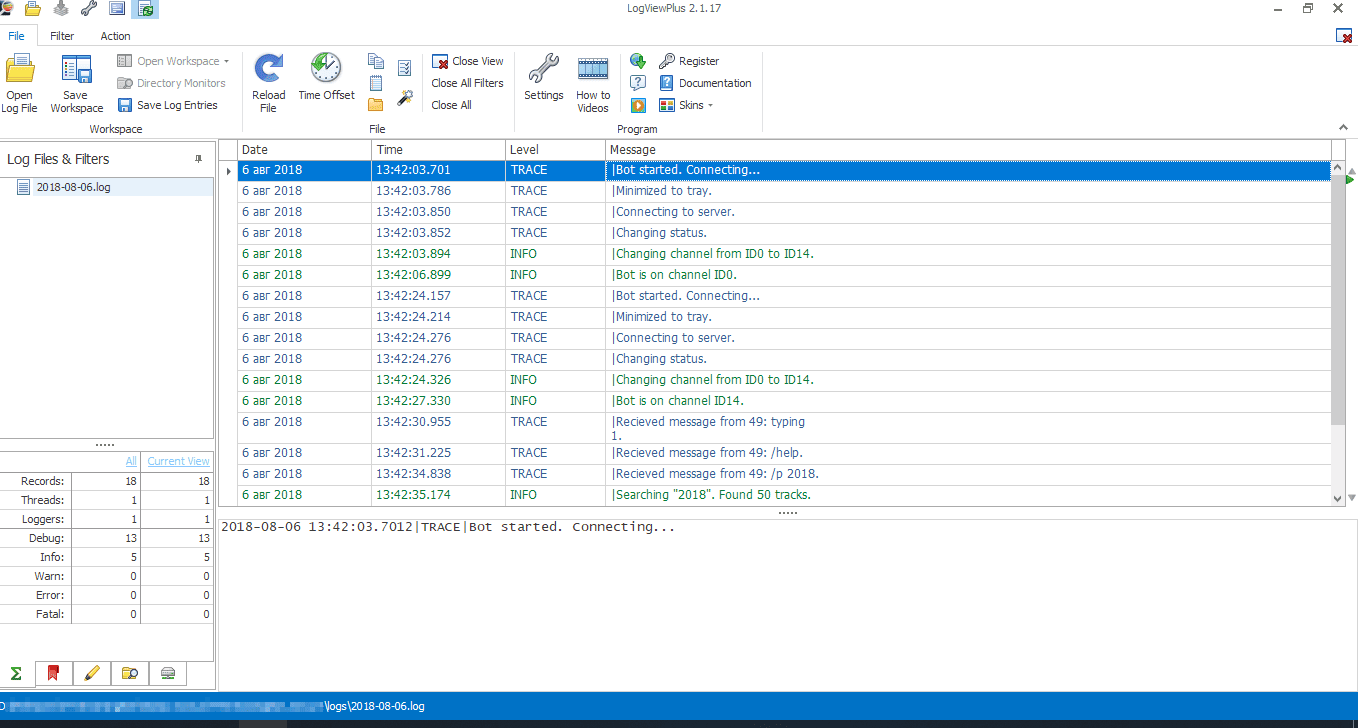Open Settings with the wrench icon
1358x728 pixels.
pyautogui.click(x=543, y=72)
